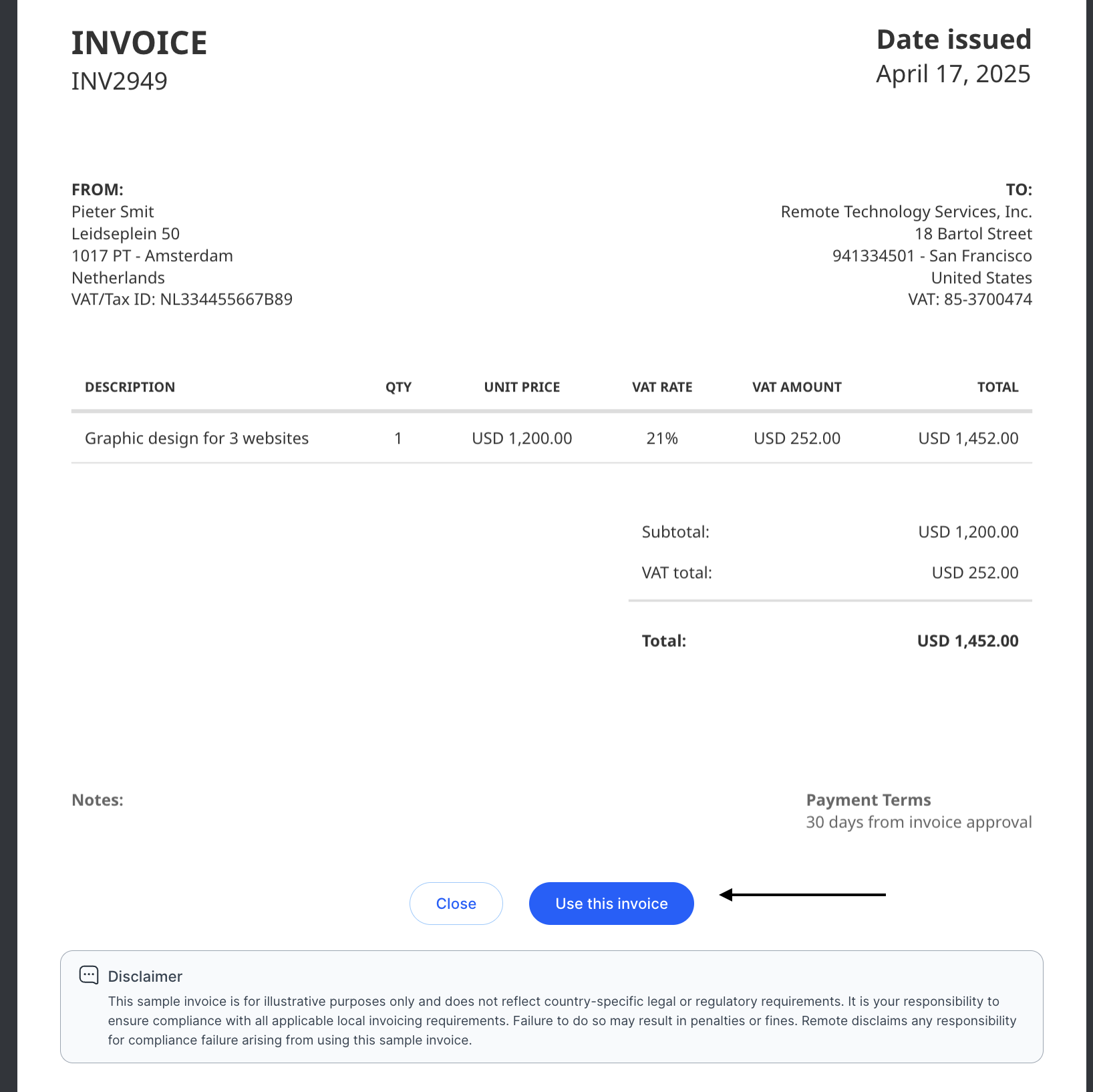Viewport: 1093px width, 1092px height.
Task: Click the Disclaimer heading text
Action: 145,976
